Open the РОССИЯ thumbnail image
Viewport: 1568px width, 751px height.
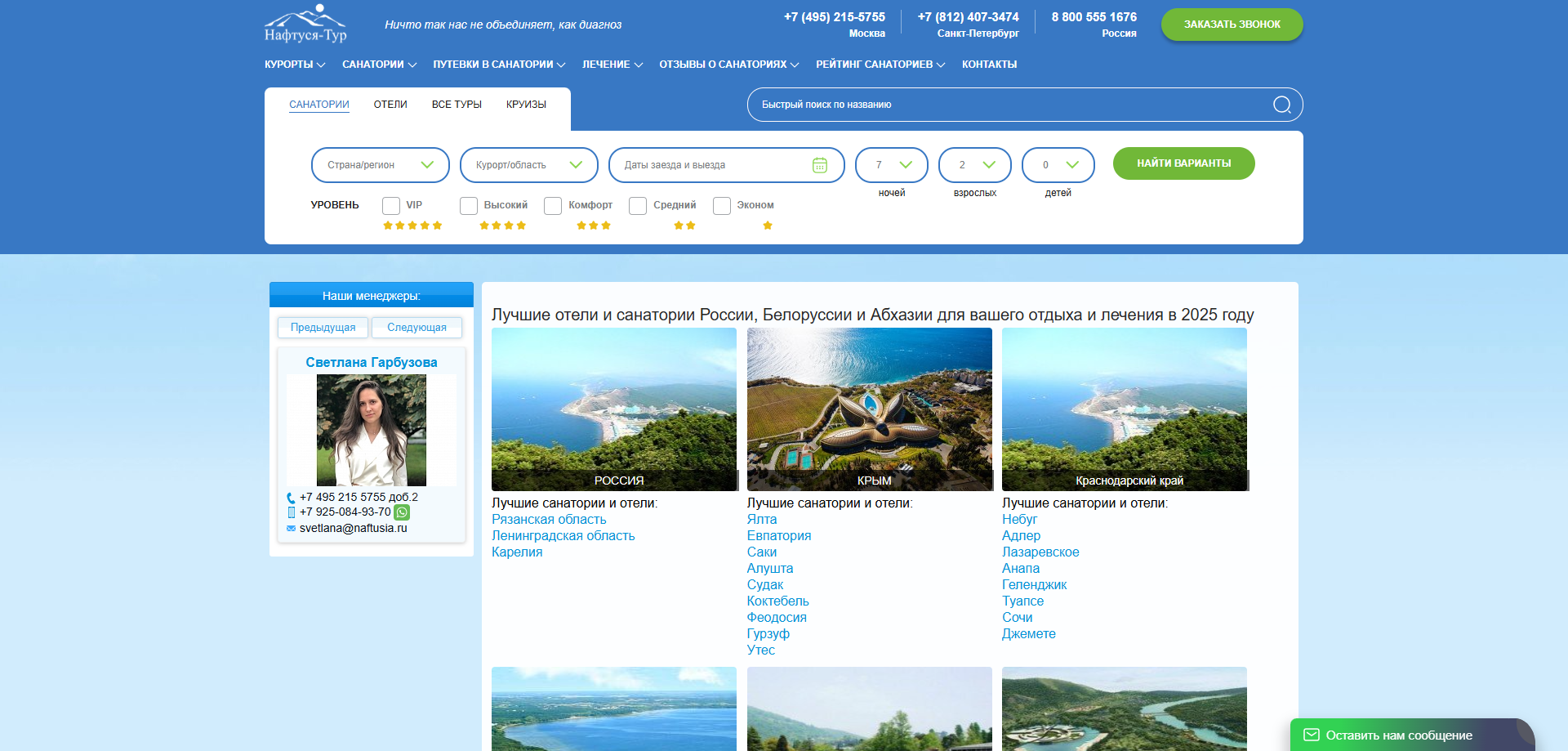click(x=614, y=409)
